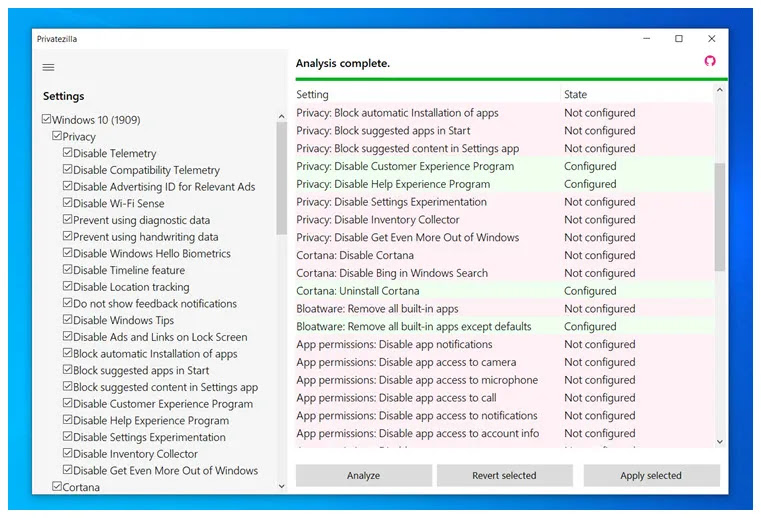Select row Cortana: Uninstall Cortana
761x518 pixels.
click(505, 291)
